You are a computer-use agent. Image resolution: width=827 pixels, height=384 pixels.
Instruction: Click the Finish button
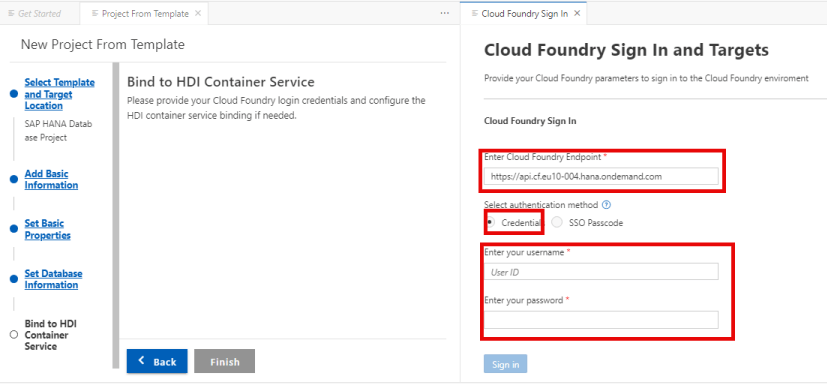click(225, 361)
